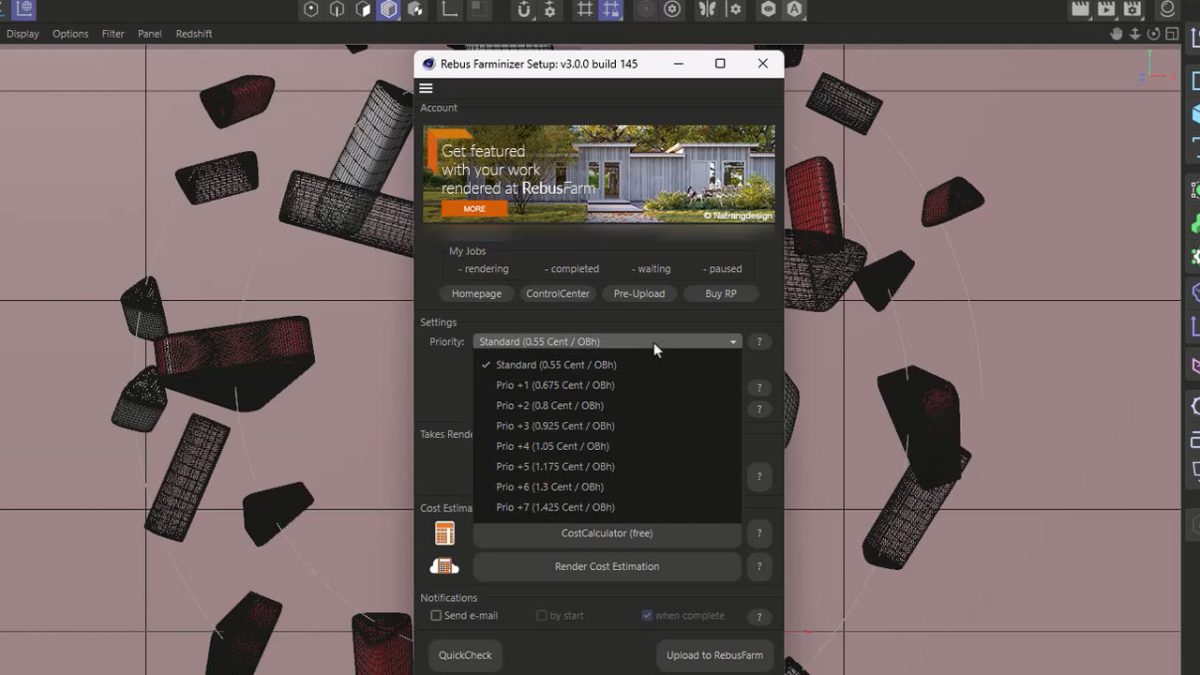
Task: Click the QuickCheck button
Action: click(465, 655)
